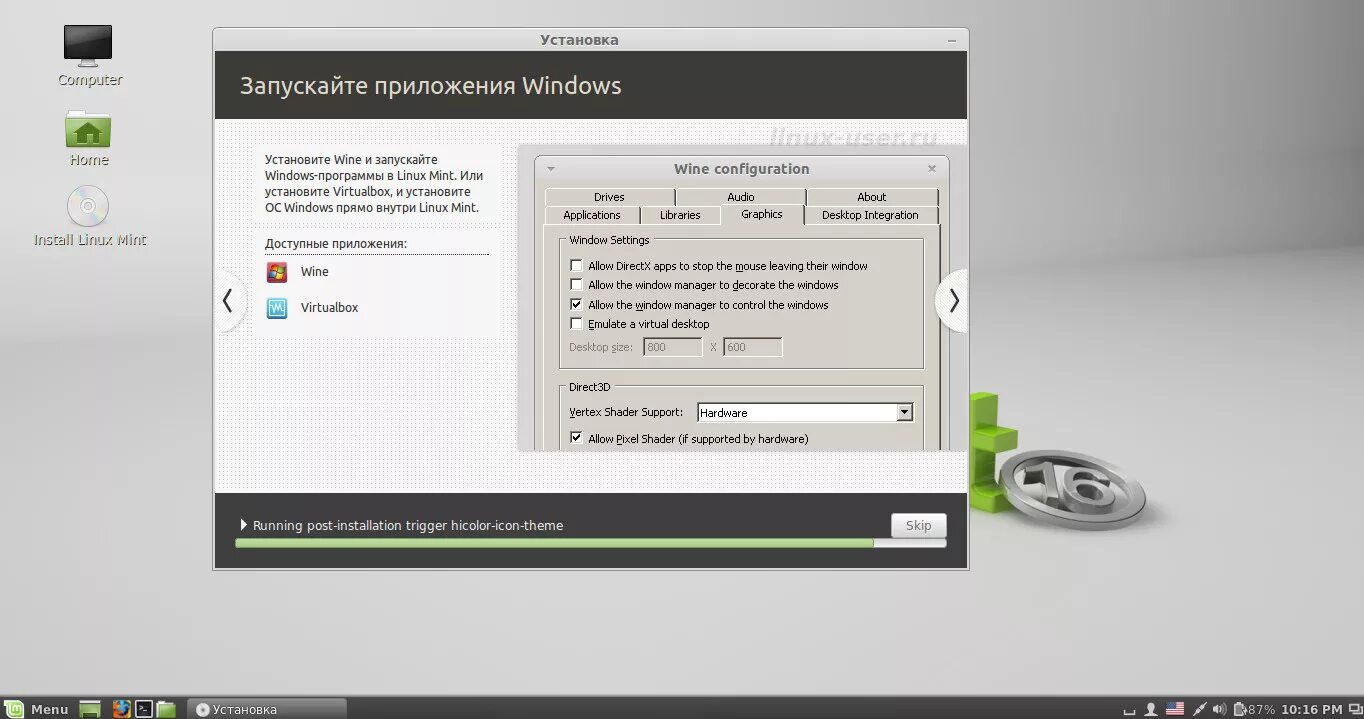
Task: Click the desktop width field showing 800
Action: (x=673, y=347)
